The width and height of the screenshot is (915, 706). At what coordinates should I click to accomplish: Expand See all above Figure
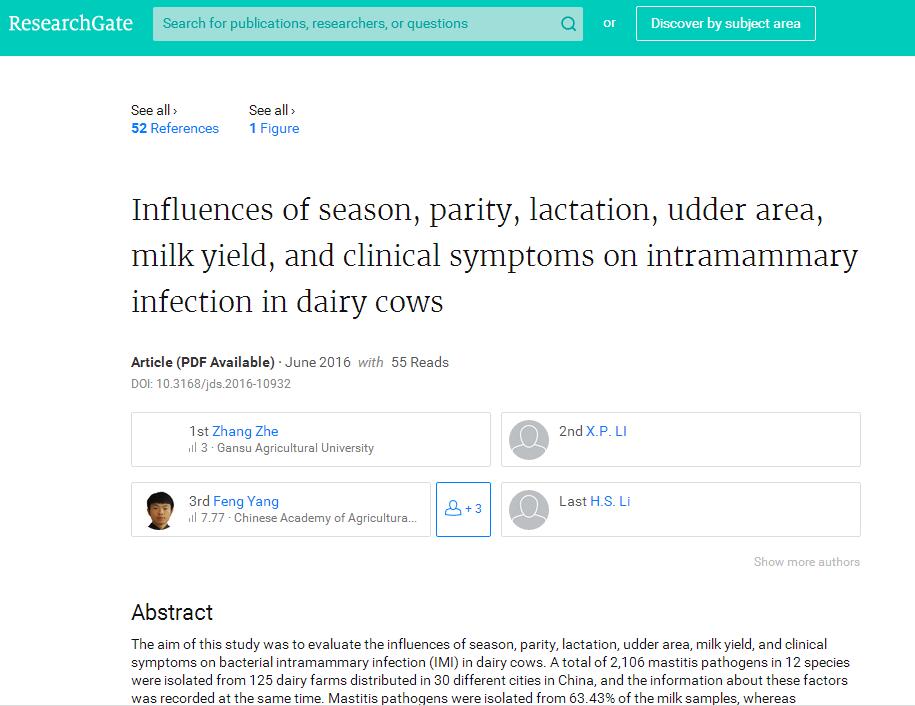coord(272,110)
